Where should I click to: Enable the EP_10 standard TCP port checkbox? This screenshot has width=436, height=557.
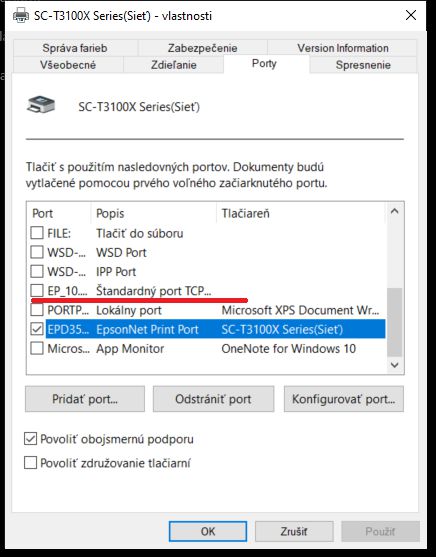[37, 291]
